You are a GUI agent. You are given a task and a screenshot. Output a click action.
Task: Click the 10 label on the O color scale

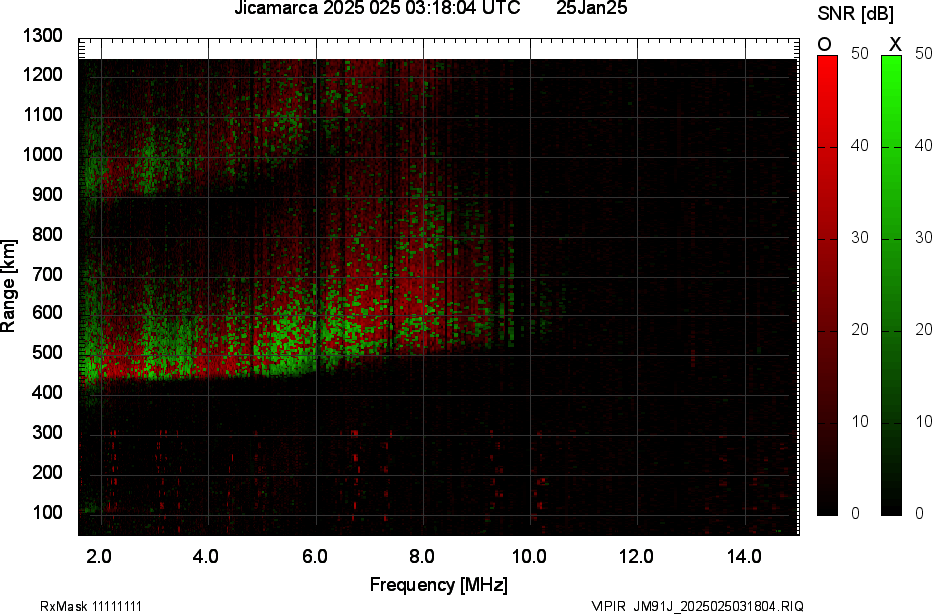[860, 421]
